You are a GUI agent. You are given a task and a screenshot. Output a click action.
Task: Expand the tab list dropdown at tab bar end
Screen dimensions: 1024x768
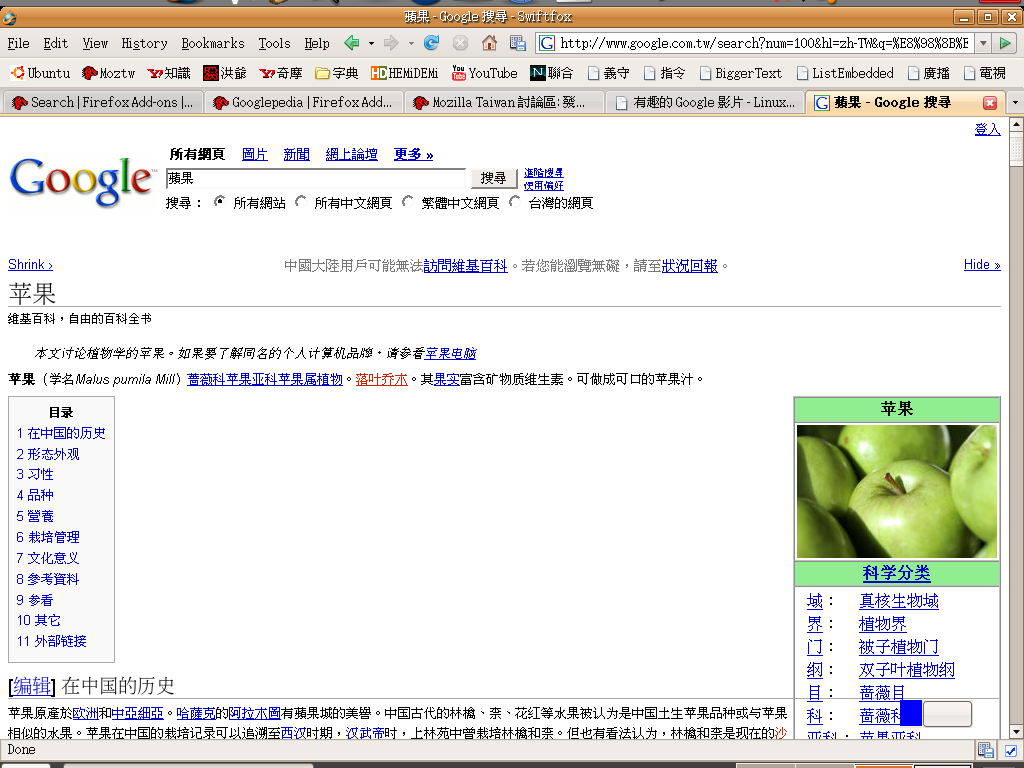[1015, 103]
